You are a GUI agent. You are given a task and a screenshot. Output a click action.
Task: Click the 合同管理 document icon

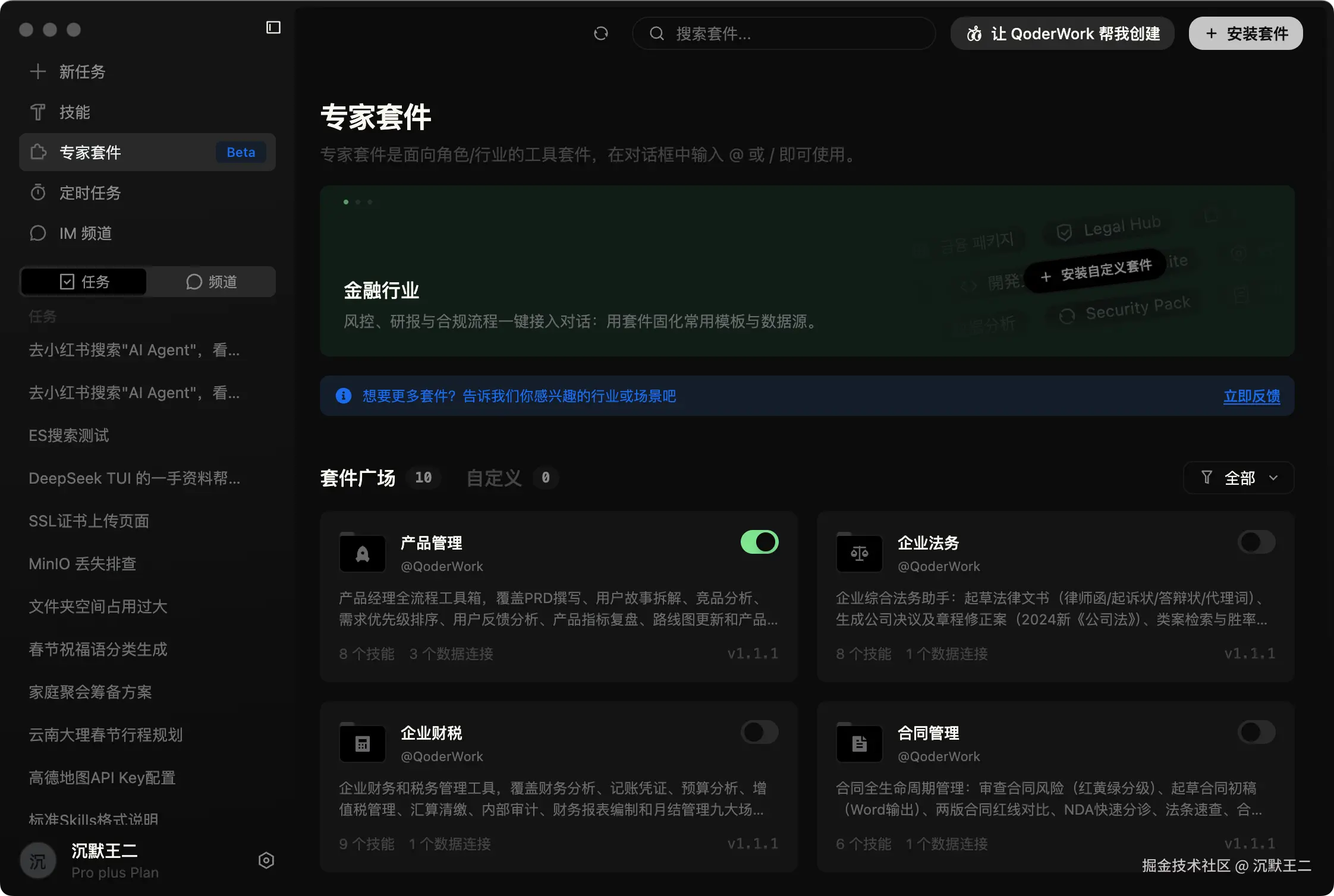pyautogui.click(x=860, y=743)
